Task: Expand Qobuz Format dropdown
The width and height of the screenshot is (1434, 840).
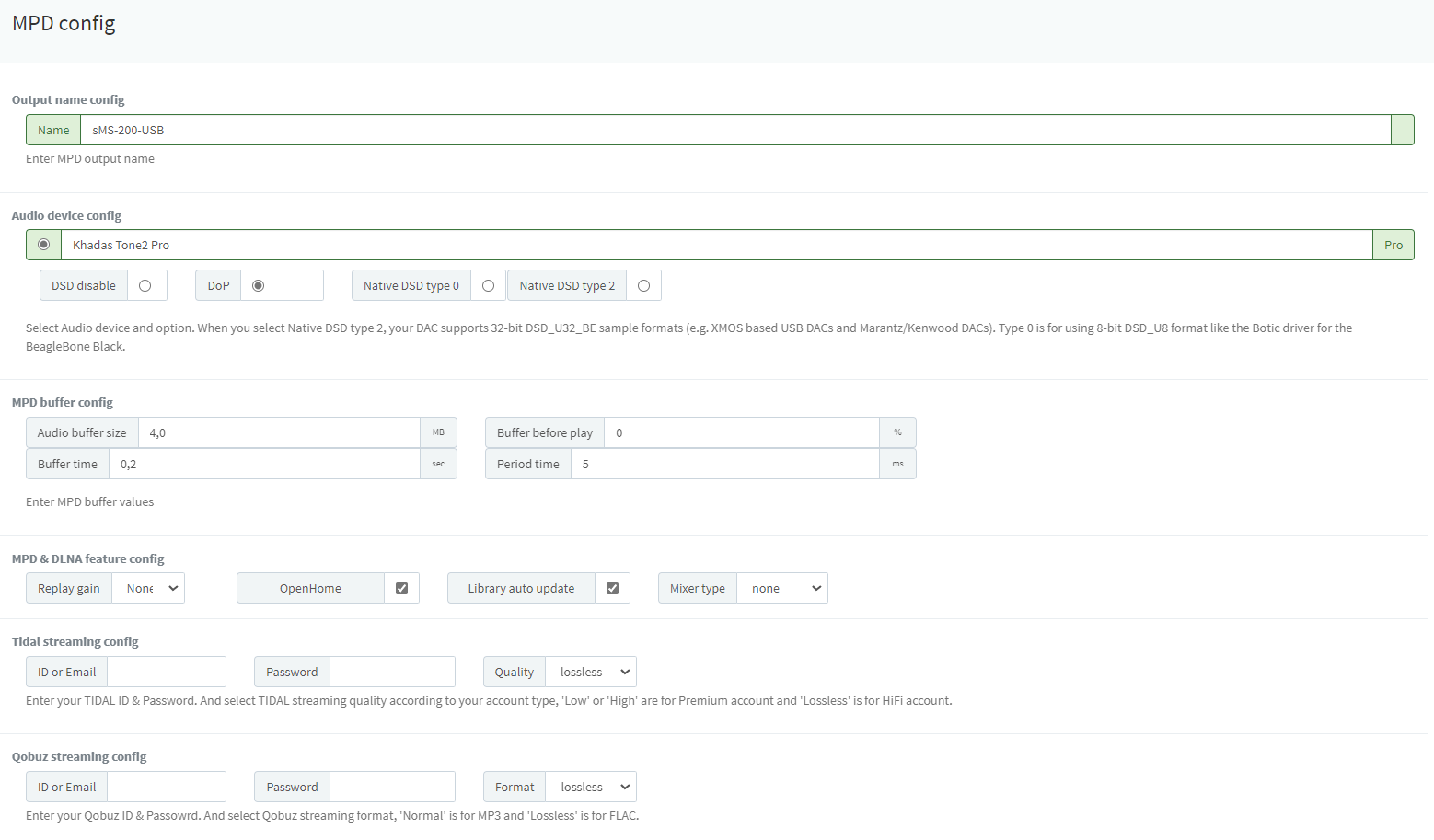Action: [x=591, y=788]
